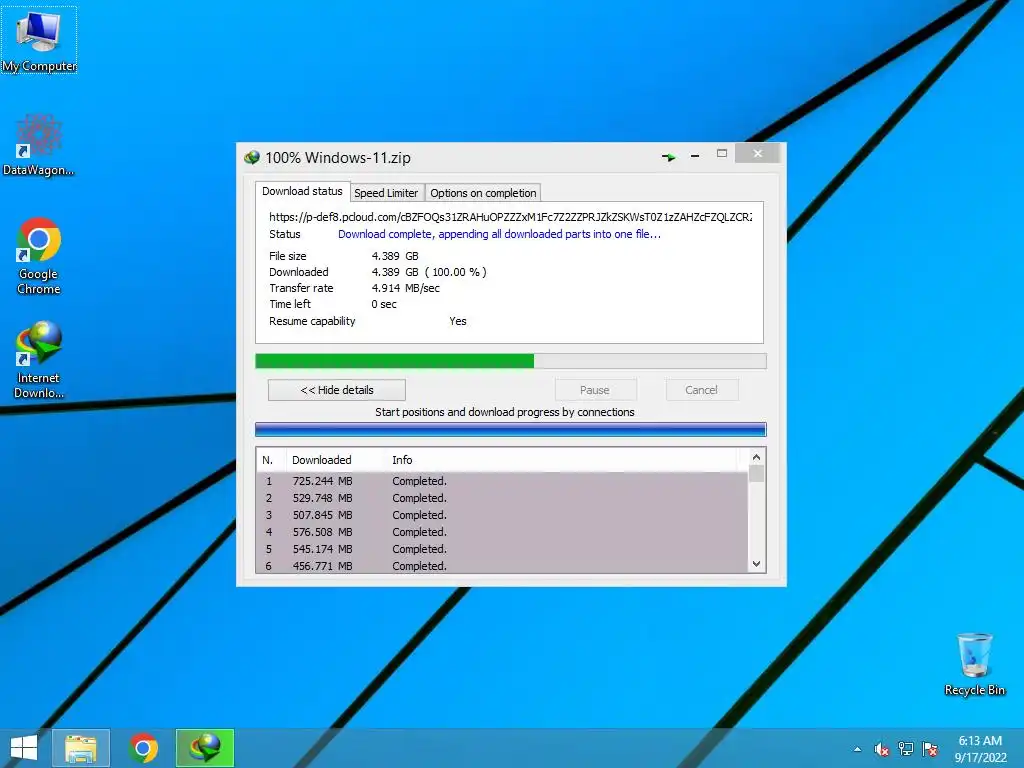
Task: Open Internet Download Manager desktop shortcut
Action: (39, 360)
